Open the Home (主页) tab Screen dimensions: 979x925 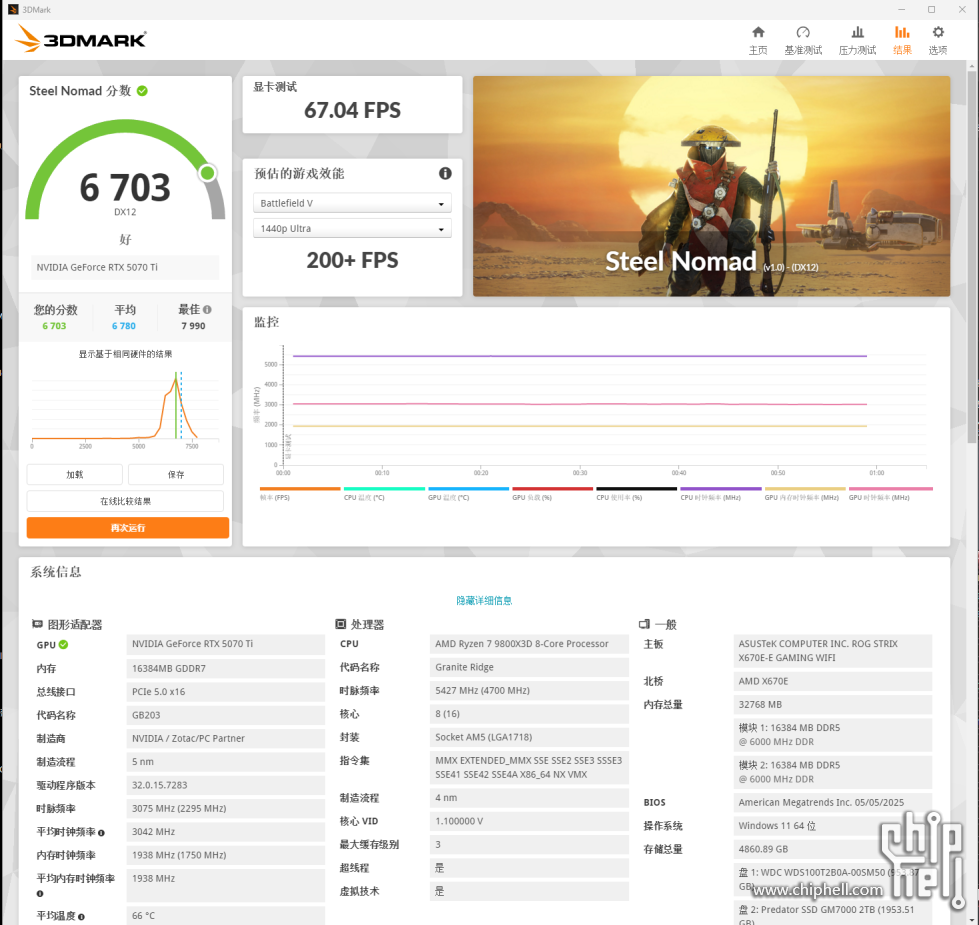tap(757, 40)
